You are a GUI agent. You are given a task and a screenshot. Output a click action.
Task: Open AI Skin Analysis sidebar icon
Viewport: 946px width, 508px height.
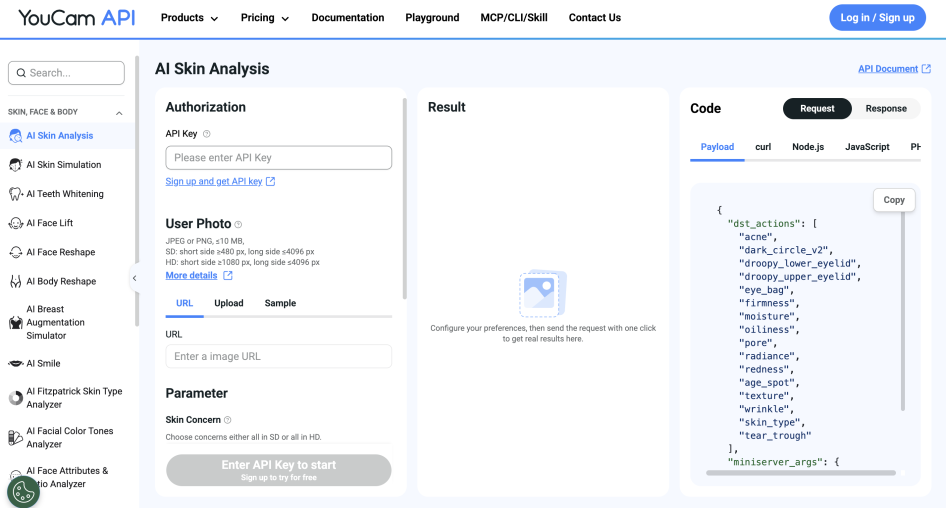[16, 136]
